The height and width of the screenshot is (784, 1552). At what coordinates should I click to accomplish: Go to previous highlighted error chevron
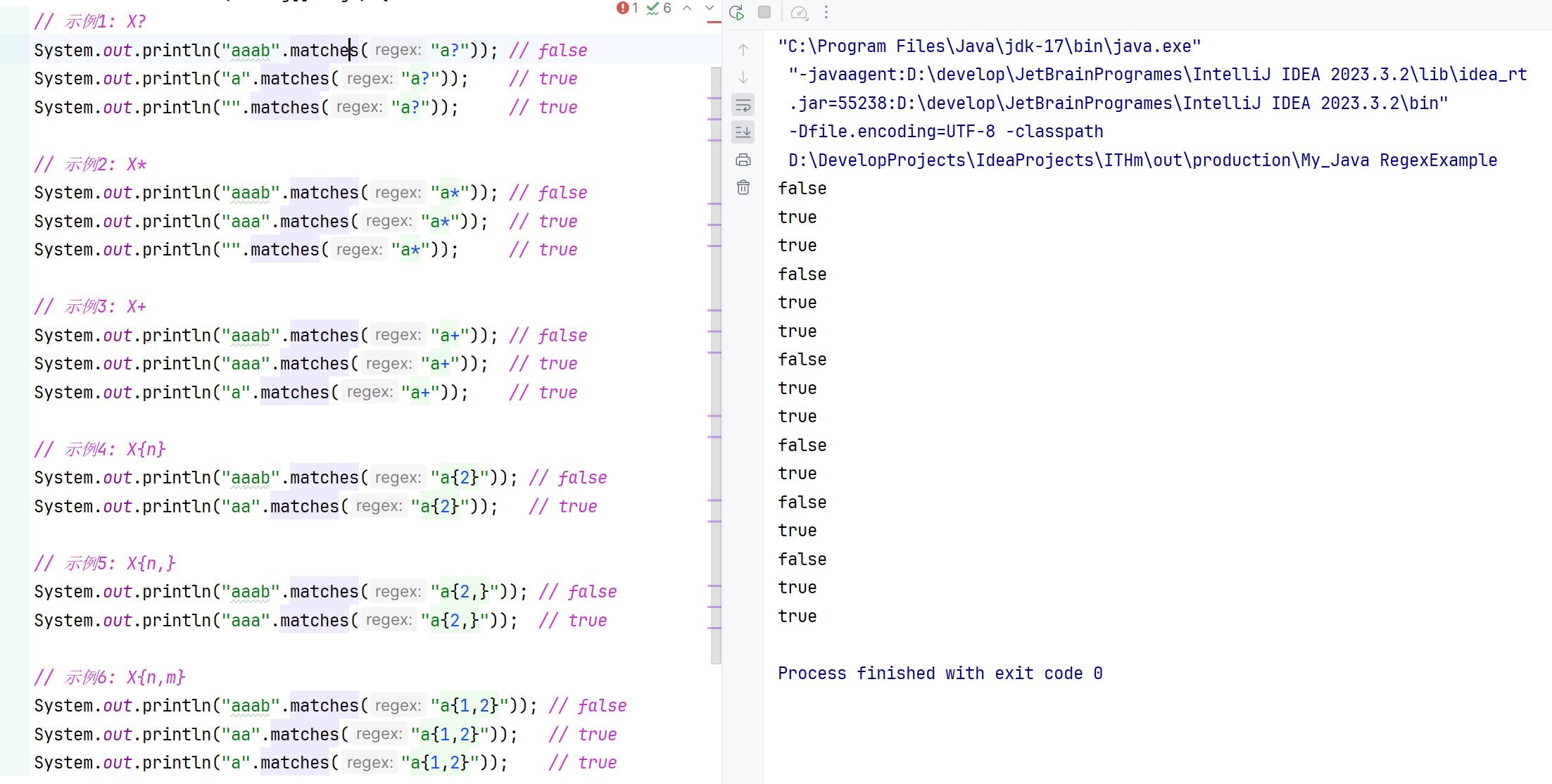(x=687, y=8)
